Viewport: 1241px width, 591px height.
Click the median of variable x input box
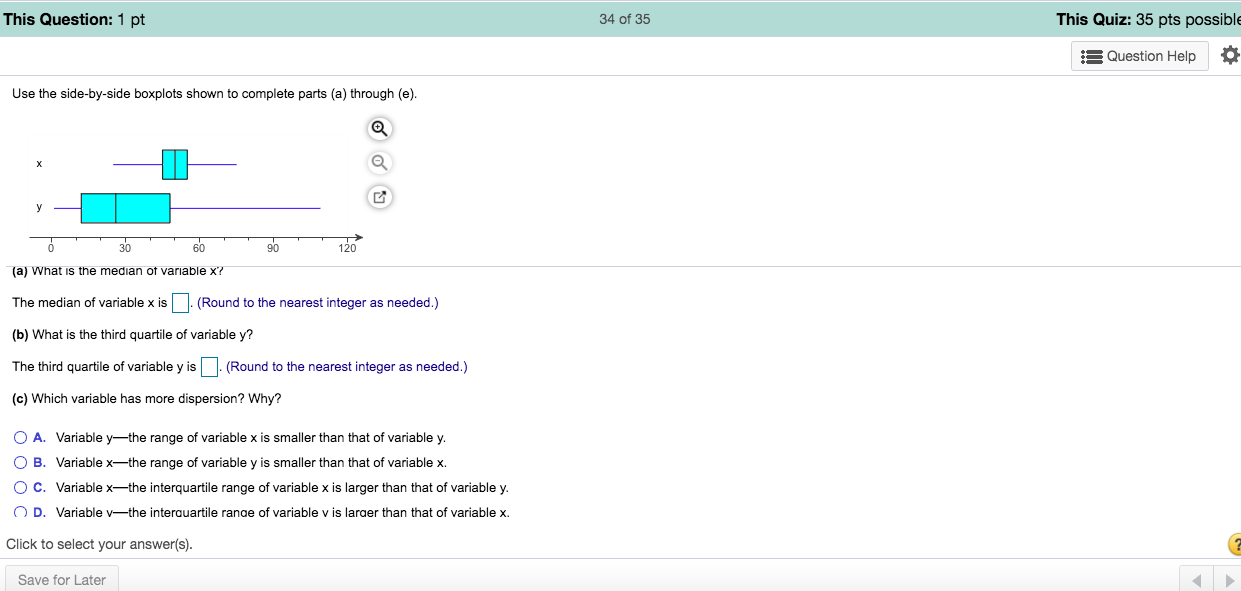(180, 302)
